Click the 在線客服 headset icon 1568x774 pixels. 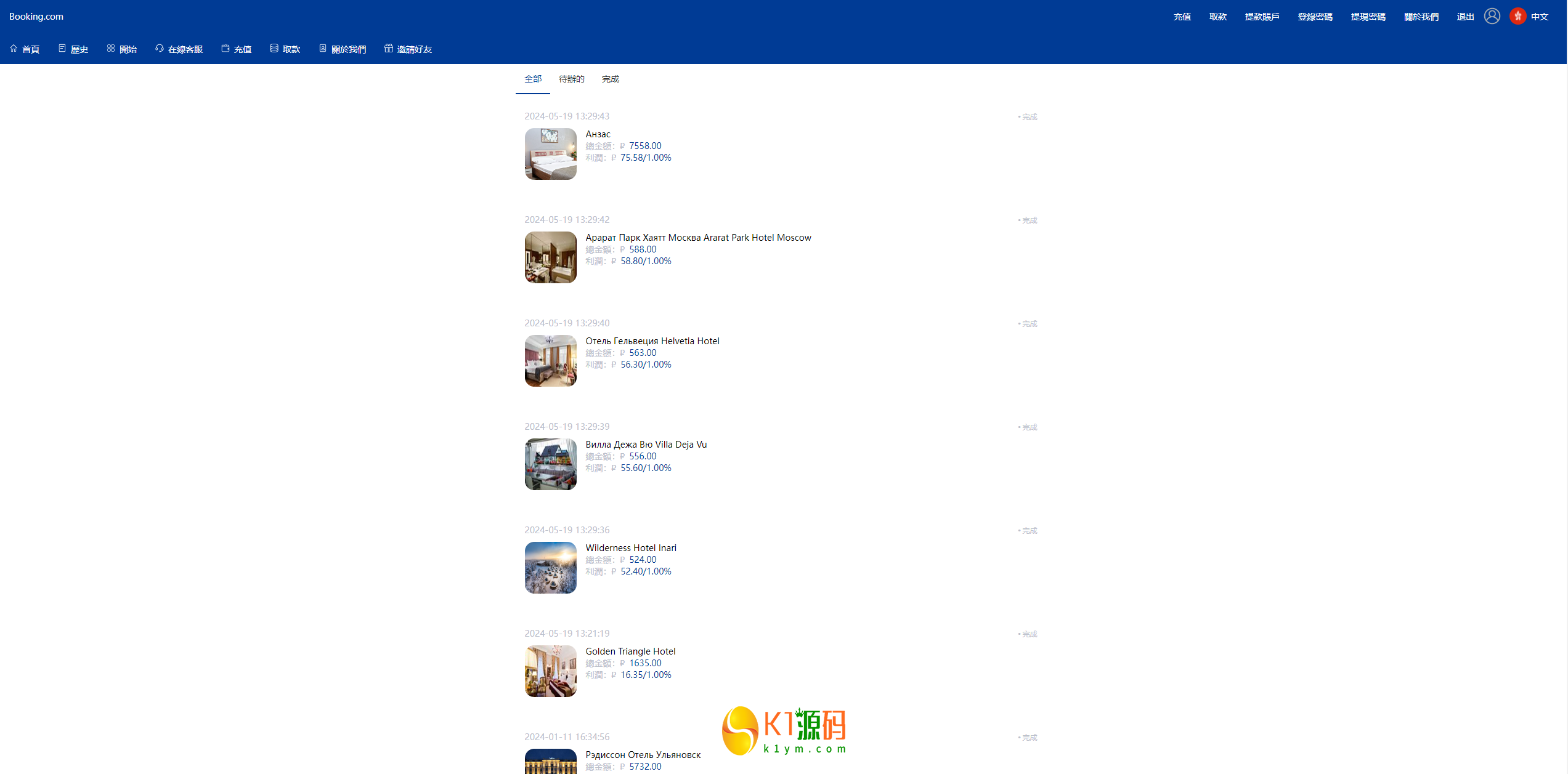click(160, 49)
